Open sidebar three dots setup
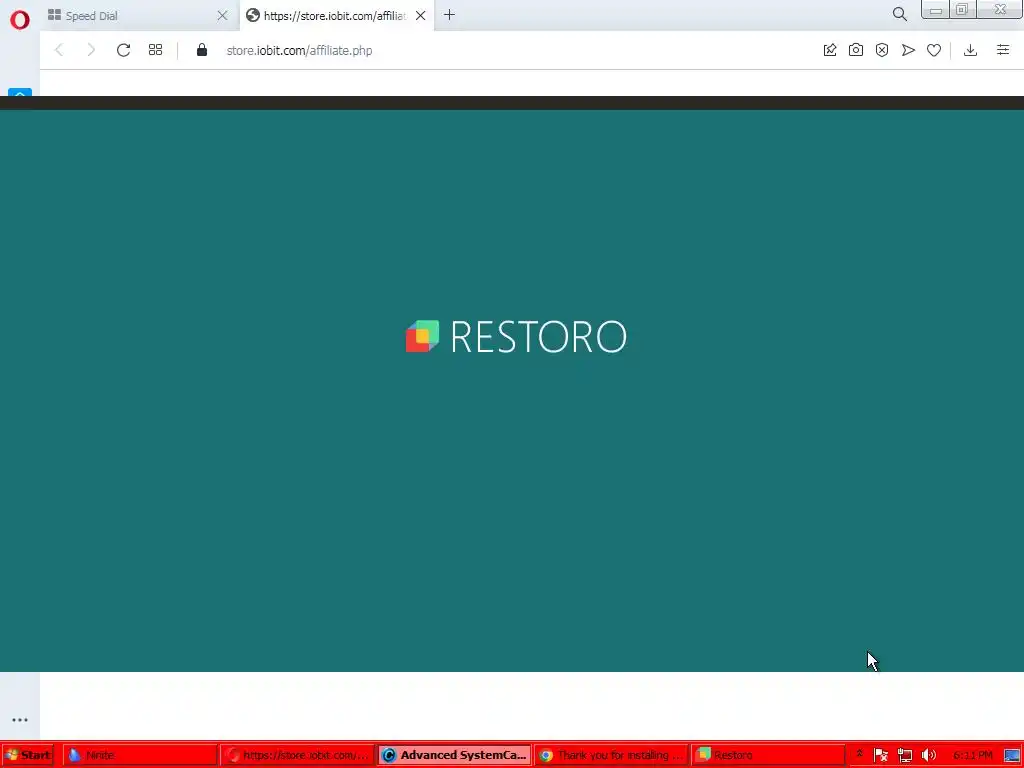The height and width of the screenshot is (768, 1024). [x=20, y=720]
